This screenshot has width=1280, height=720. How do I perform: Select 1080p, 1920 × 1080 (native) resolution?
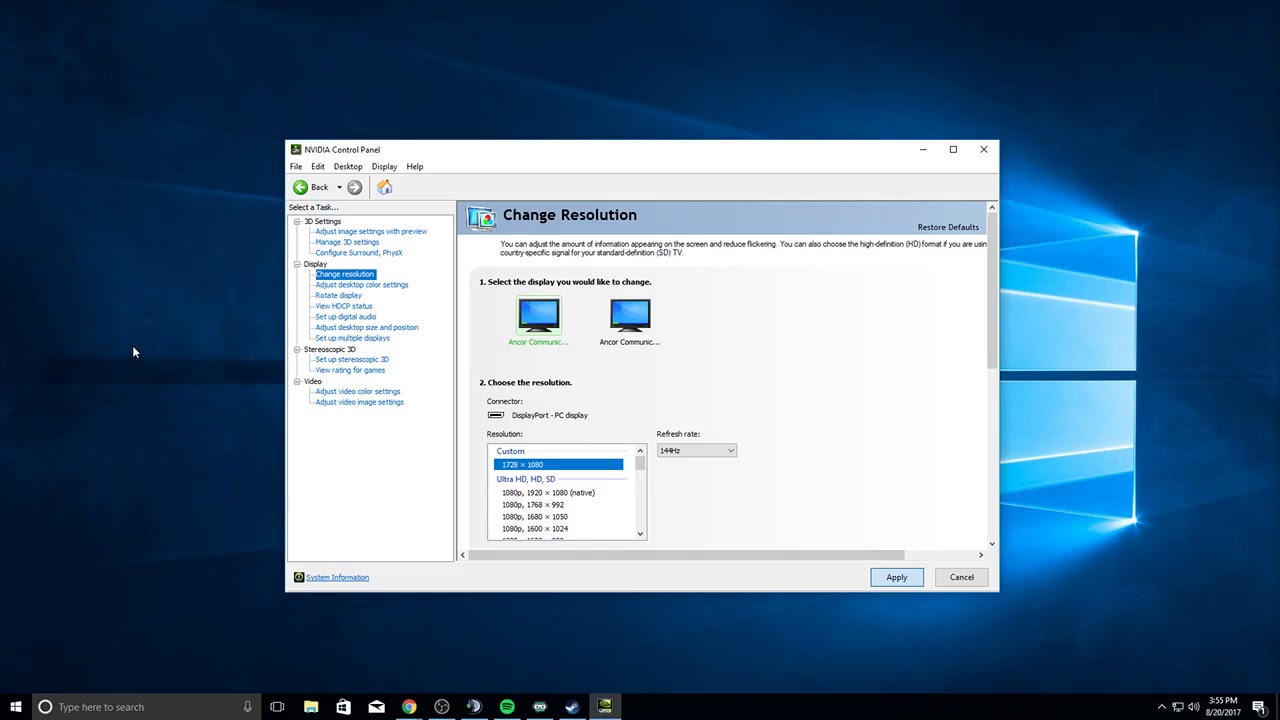548,493
